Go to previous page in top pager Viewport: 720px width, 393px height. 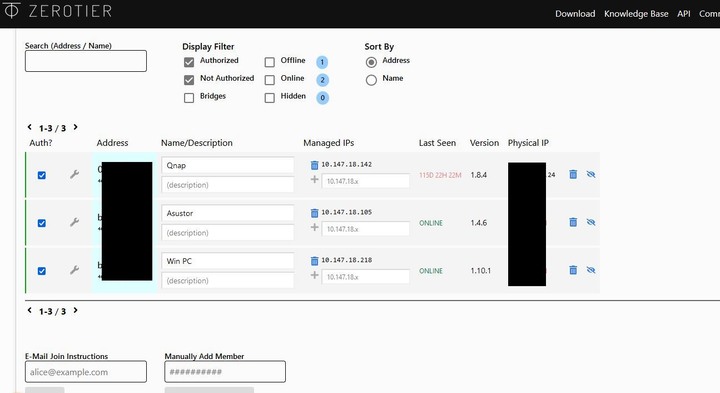[x=29, y=127]
